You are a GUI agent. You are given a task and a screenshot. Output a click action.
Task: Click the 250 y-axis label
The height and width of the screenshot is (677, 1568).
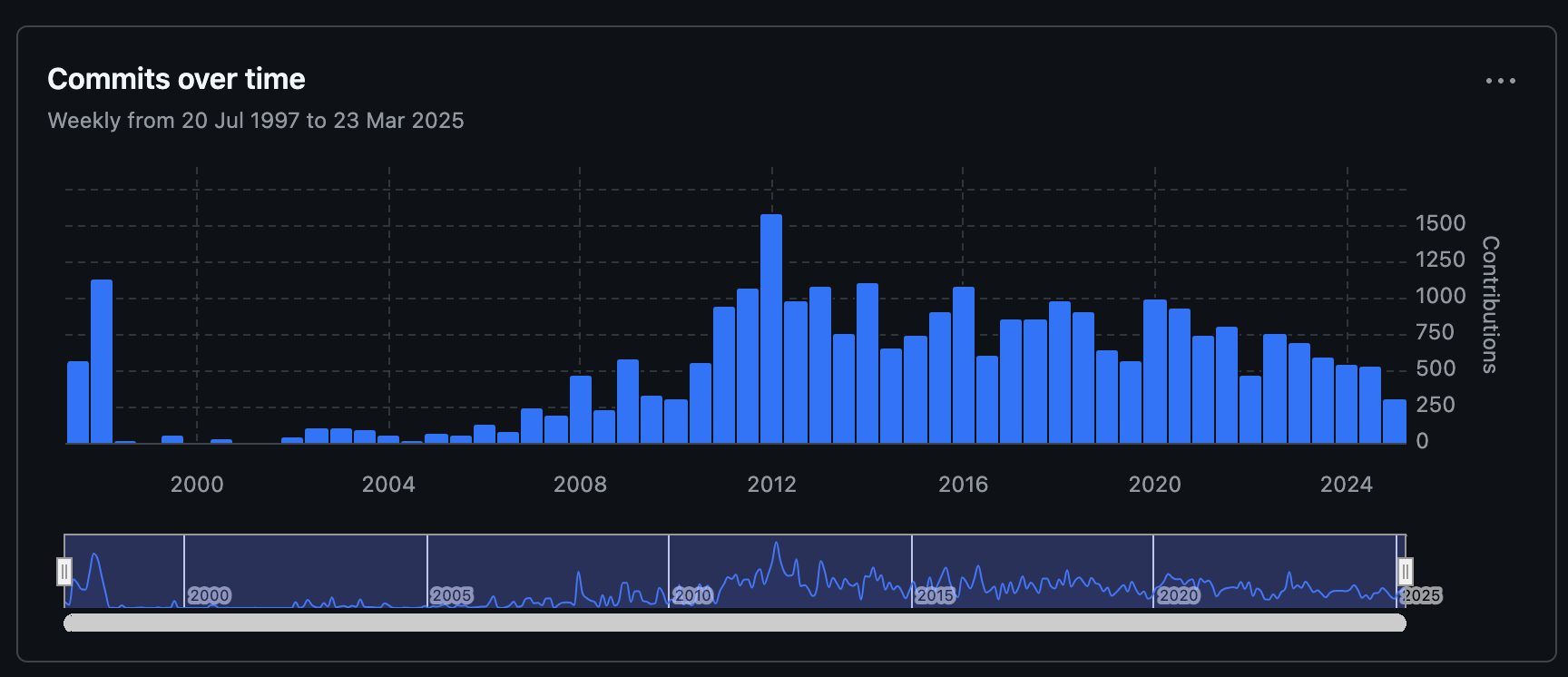[1435, 405]
